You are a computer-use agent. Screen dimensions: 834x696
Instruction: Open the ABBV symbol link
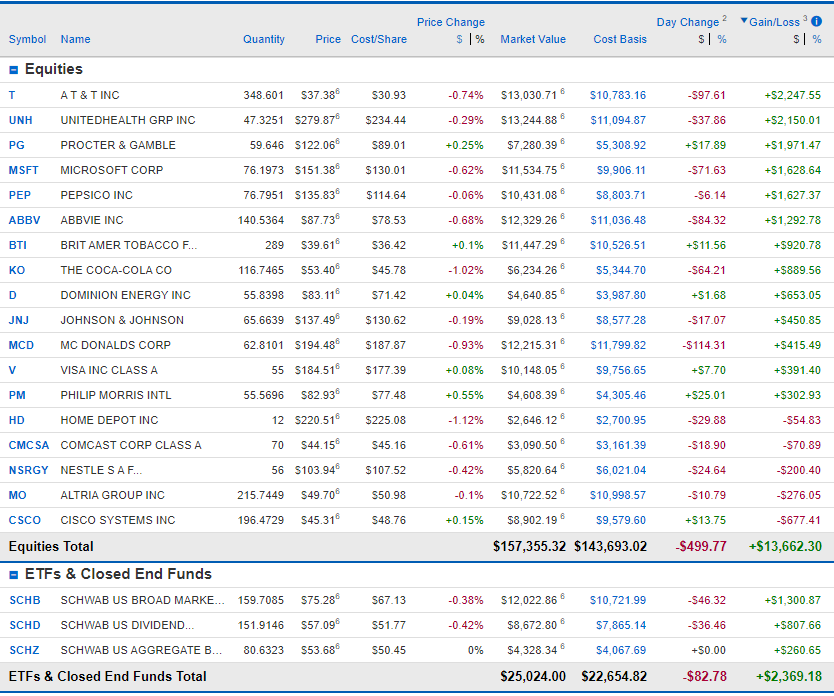pyautogui.click(x=24, y=221)
